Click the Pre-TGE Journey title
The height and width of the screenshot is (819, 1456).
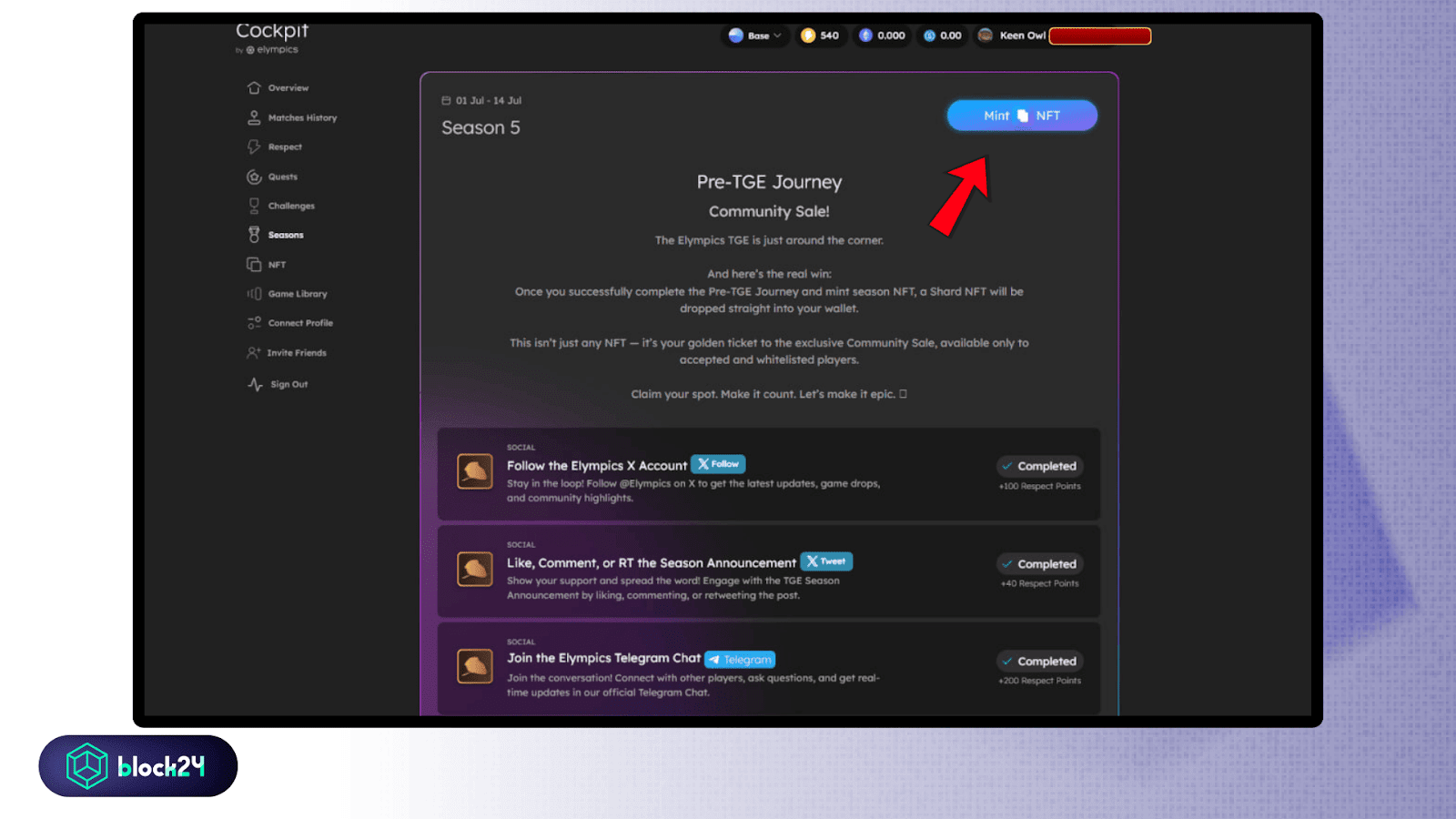pyautogui.click(x=769, y=182)
